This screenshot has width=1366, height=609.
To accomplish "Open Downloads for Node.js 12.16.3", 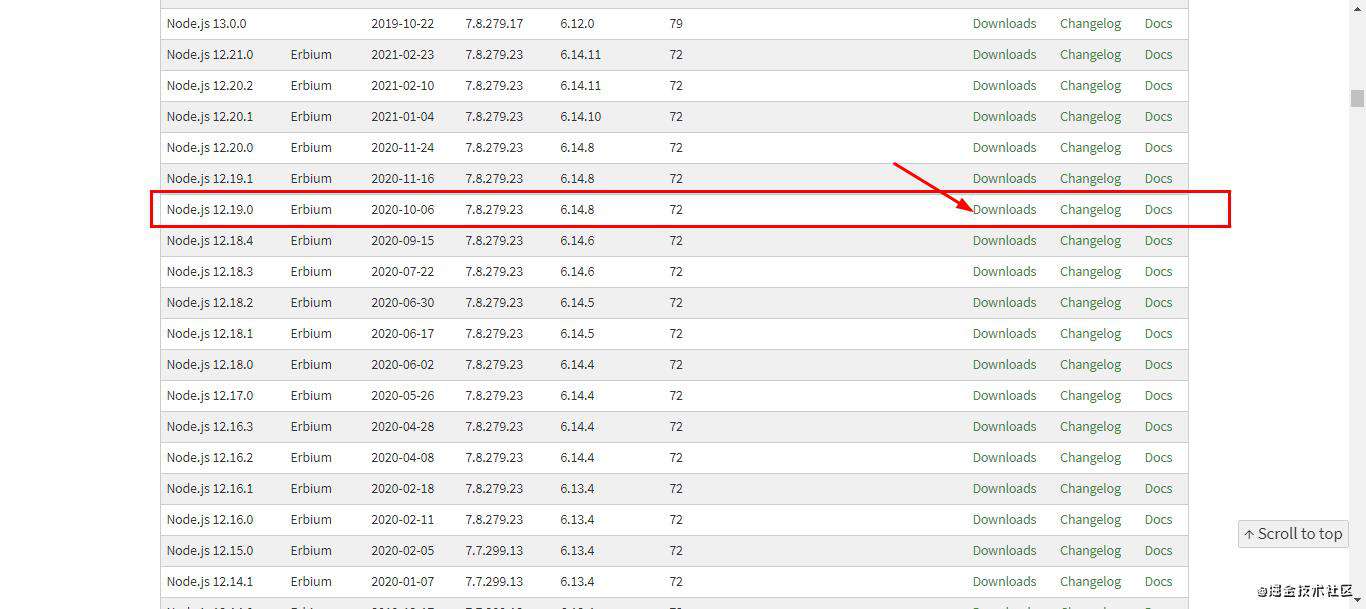I will pyautogui.click(x=1004, y=426).
